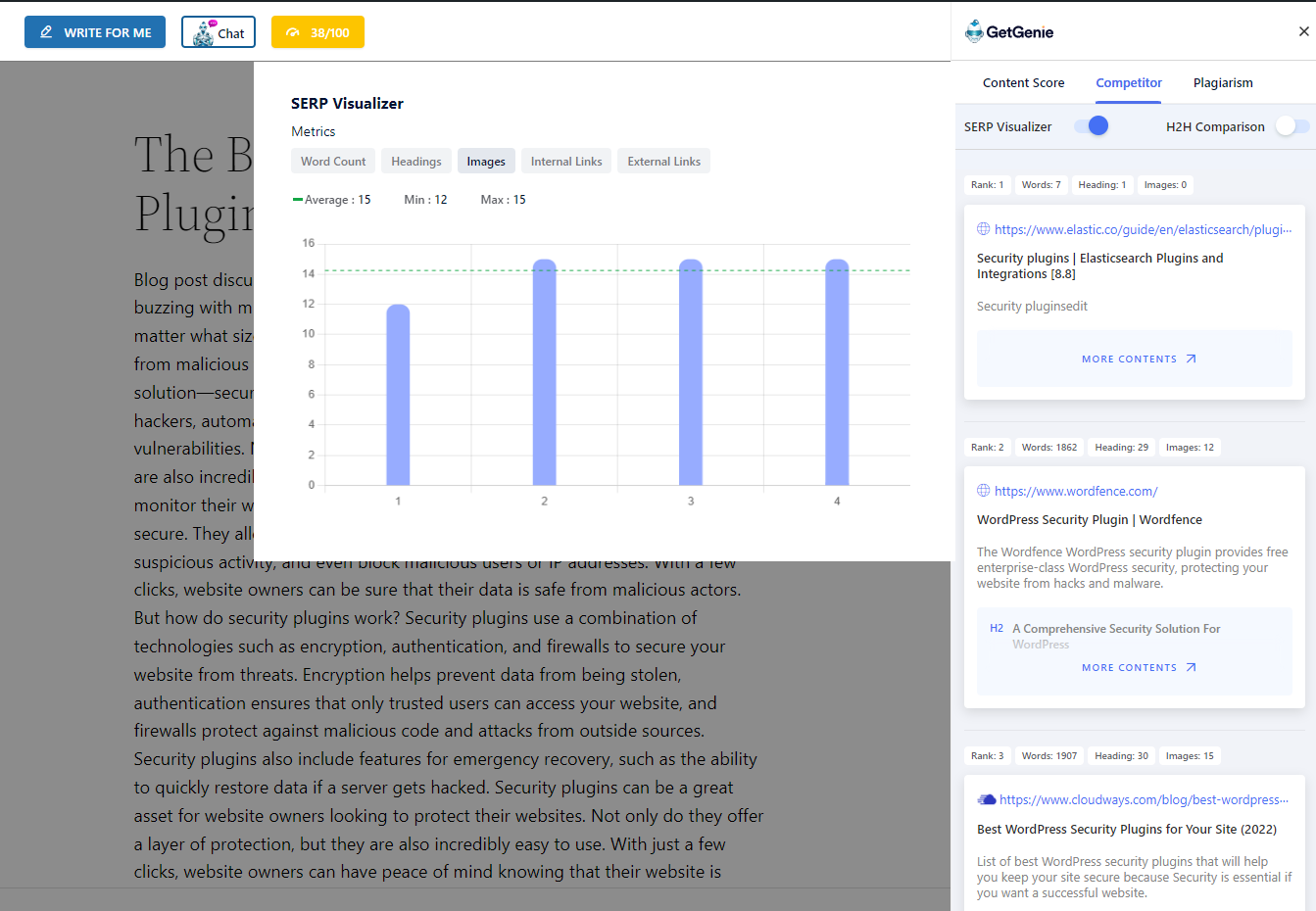The height and width of the screenshot is (911, 1316).
Task: Switch to the Content Score tab
Action: point(1023,83)
